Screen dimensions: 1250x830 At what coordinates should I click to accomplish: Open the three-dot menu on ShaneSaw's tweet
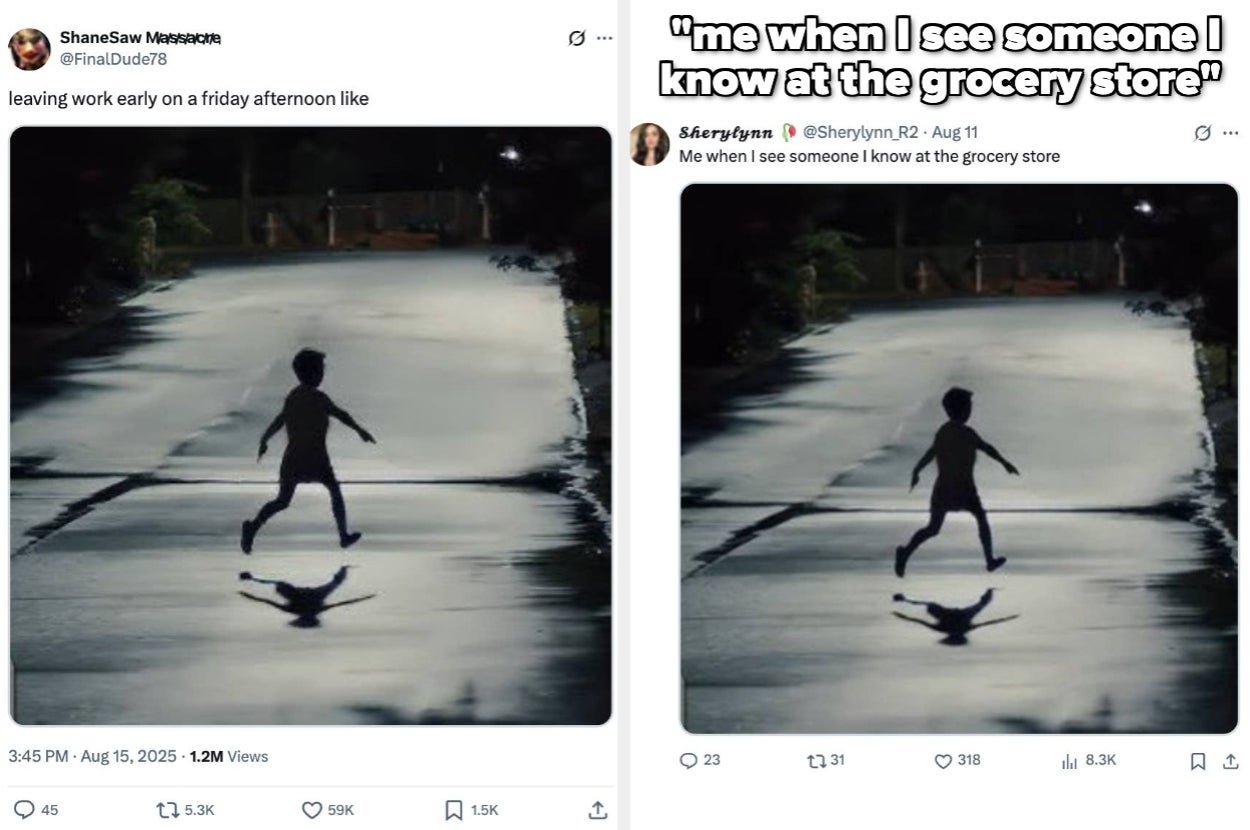[604, 38]
